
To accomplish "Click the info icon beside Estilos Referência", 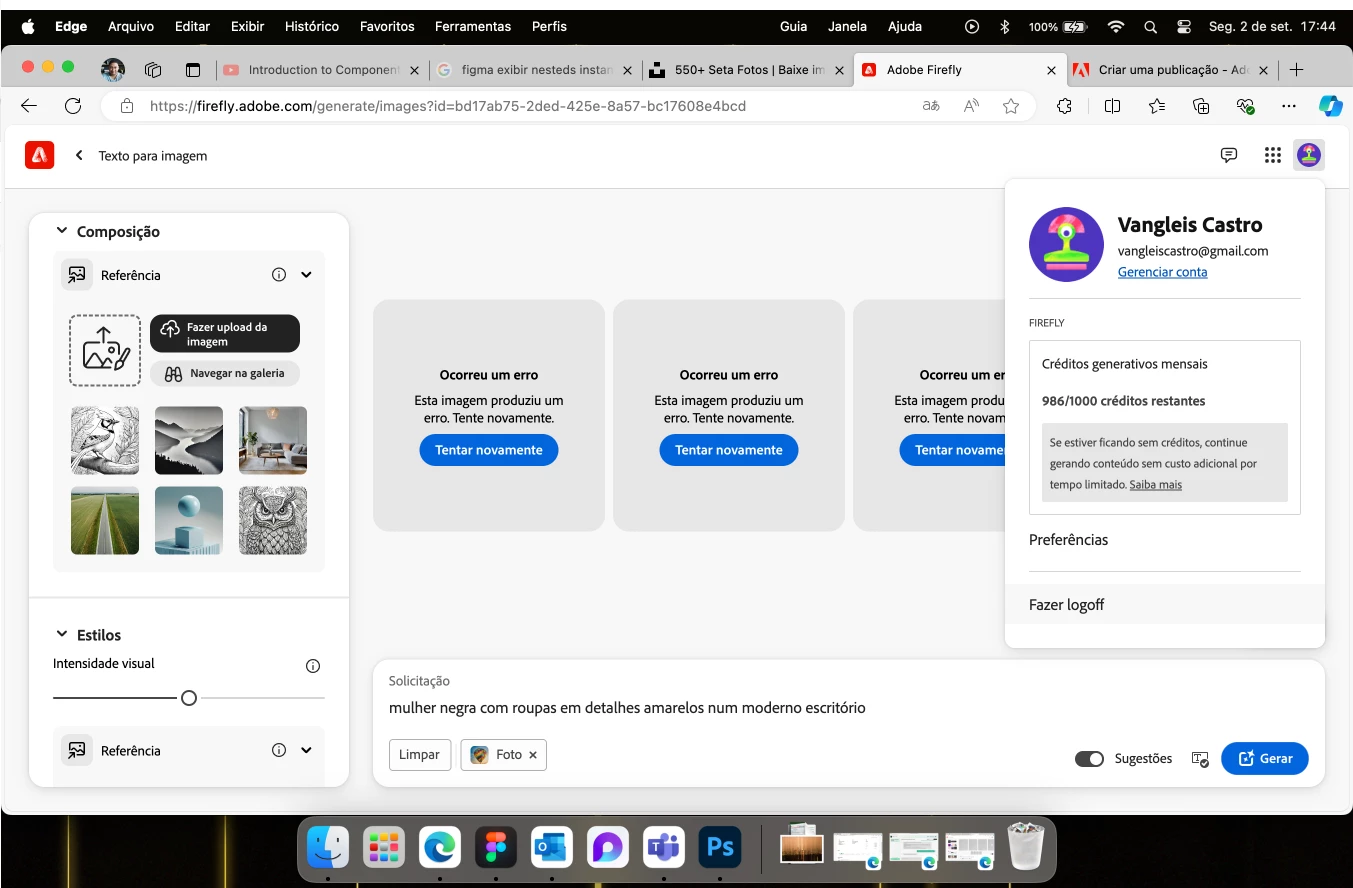I will coord(279,750).
